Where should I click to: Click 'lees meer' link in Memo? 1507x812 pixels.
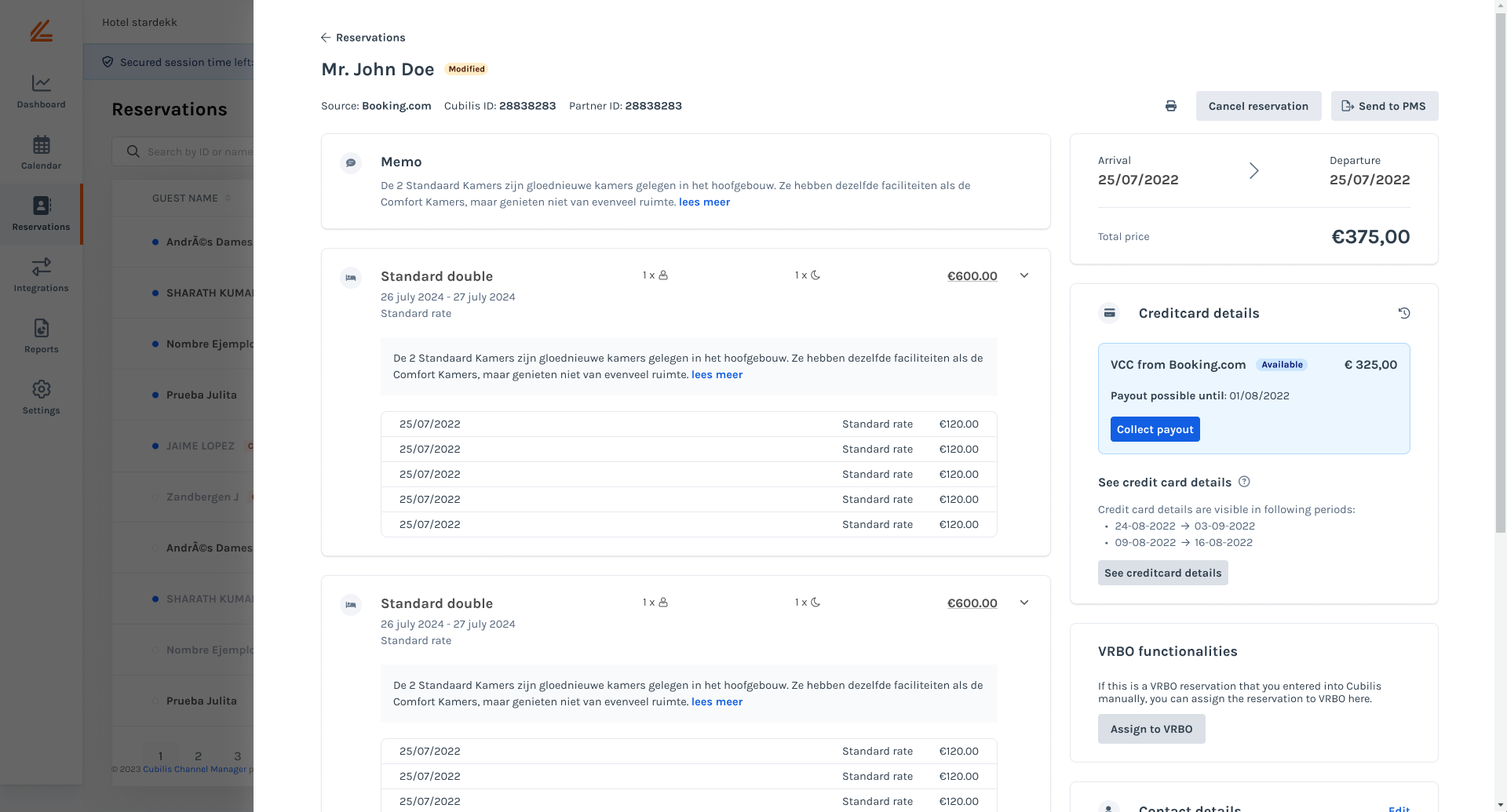704,202
